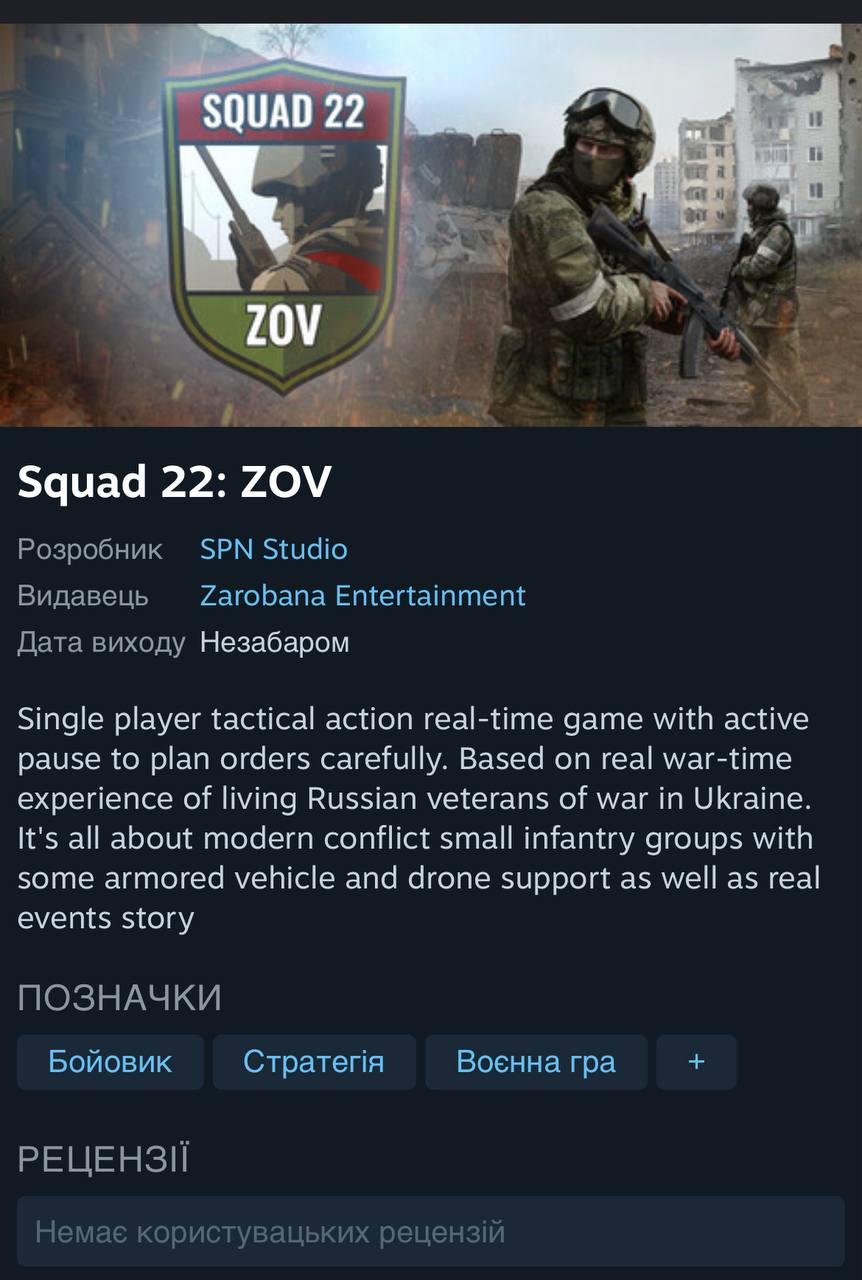The image size is (862, 1280).
Task: Select the Воєнна гра tag
Action: pos(536,1062)
